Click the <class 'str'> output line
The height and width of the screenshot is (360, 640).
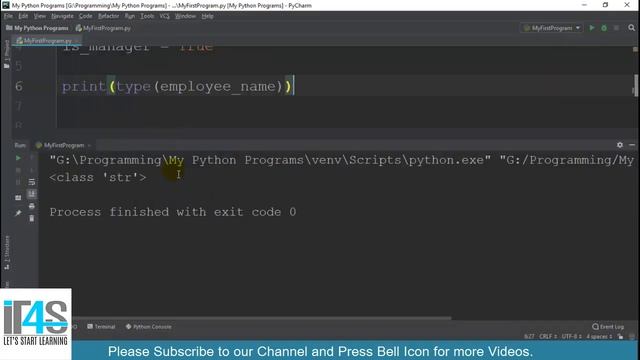[98, 177]
